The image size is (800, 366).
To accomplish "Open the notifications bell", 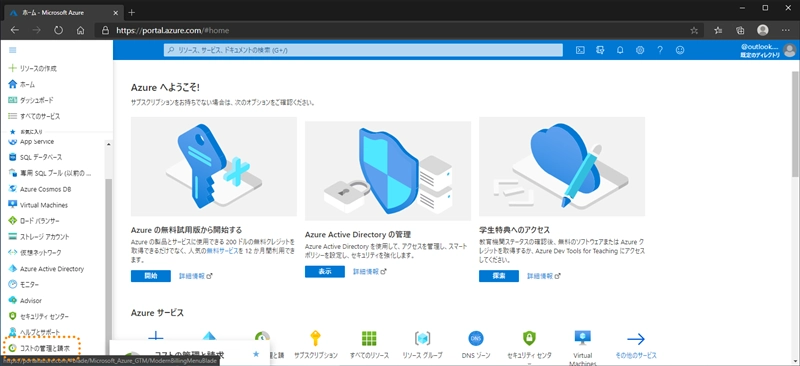I will coord(620,50).
